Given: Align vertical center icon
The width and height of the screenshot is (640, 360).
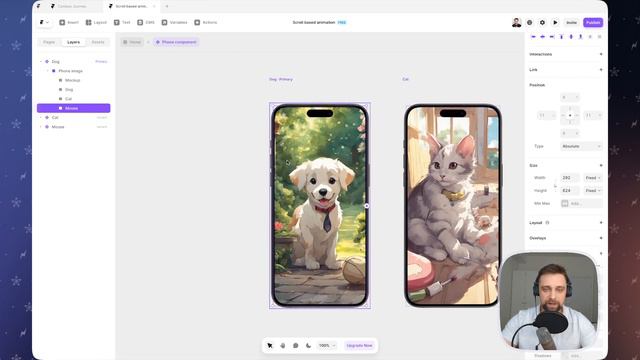Looking at the screenshot, I should (571, 37).
